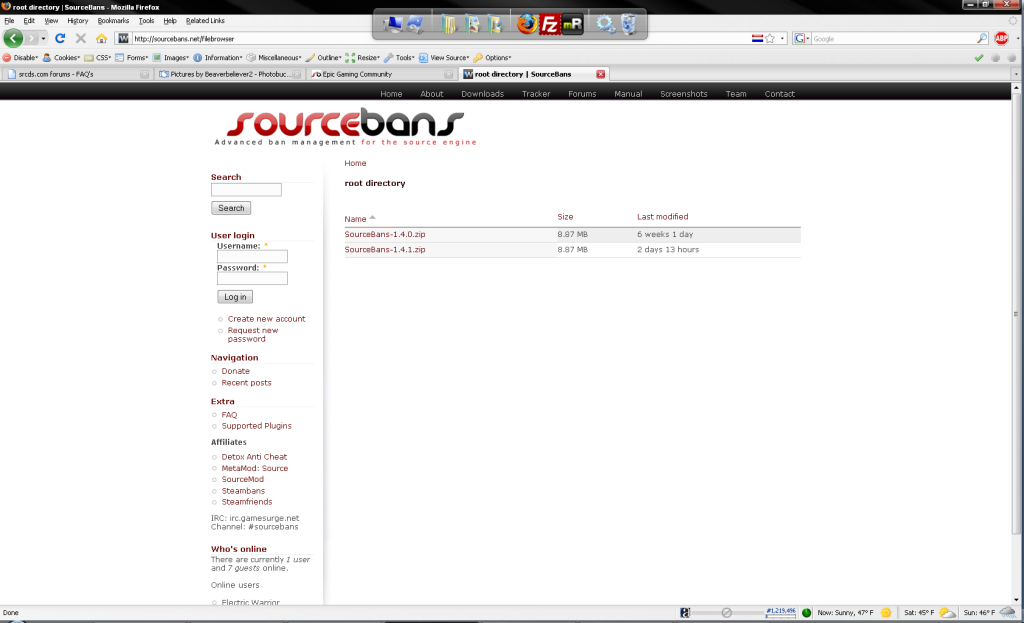Sort the file list by Name column

click(356, 218)
